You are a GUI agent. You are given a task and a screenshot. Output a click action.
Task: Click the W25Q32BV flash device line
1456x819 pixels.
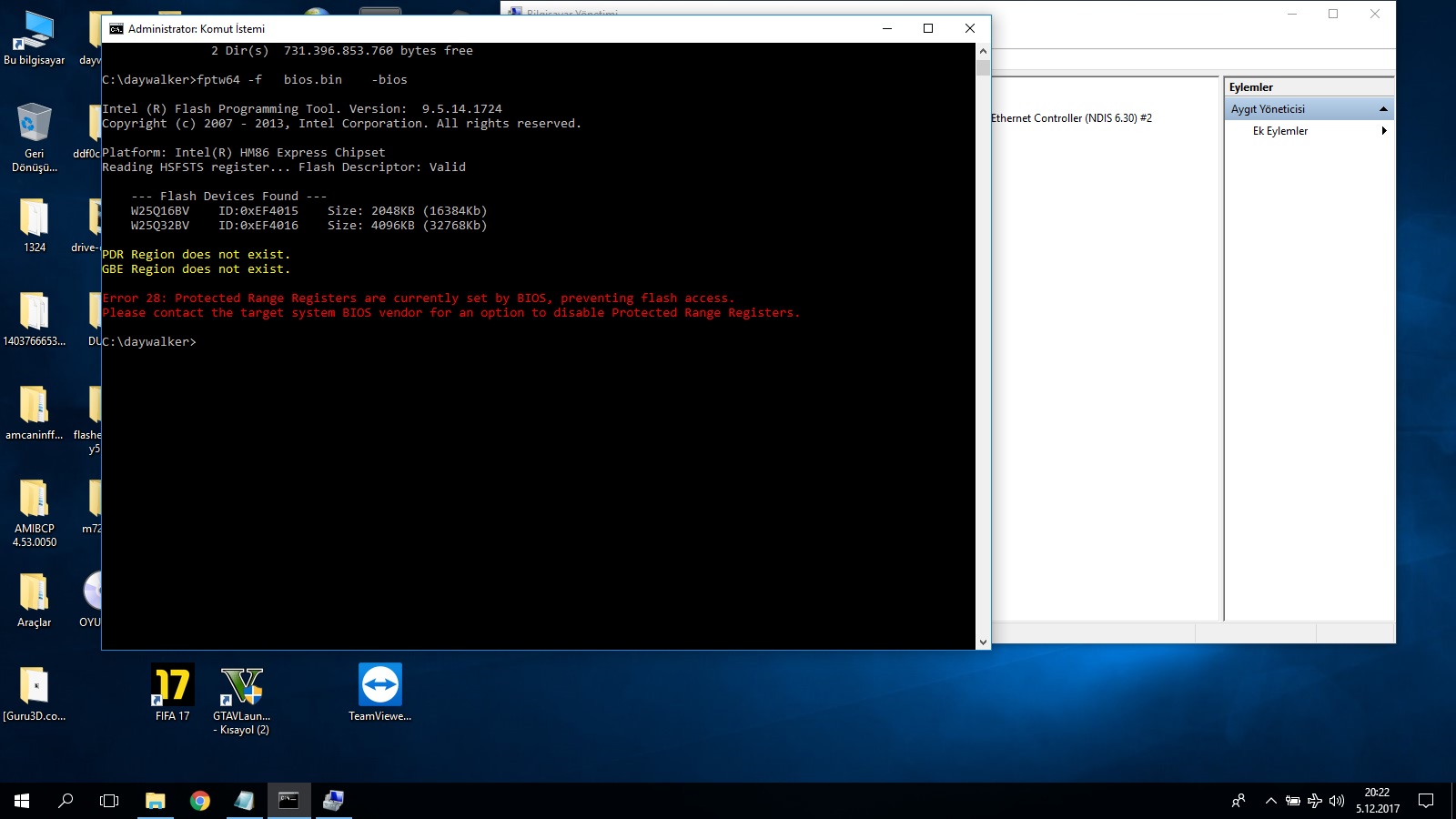308,226
